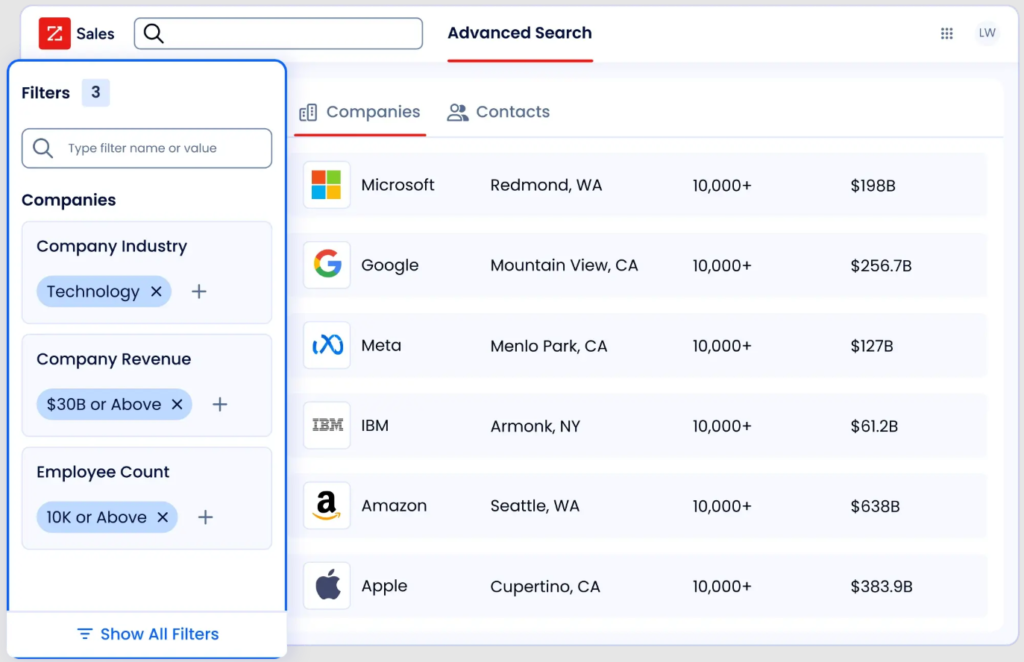Click the Cupertino, CA location
This screenshot has height=662, width=1024.
[x=545, y=586]
